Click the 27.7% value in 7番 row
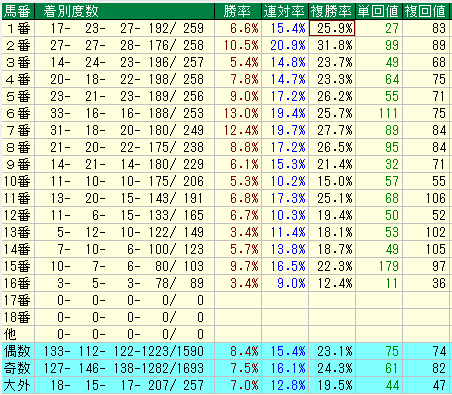 (x=335, y=130)
